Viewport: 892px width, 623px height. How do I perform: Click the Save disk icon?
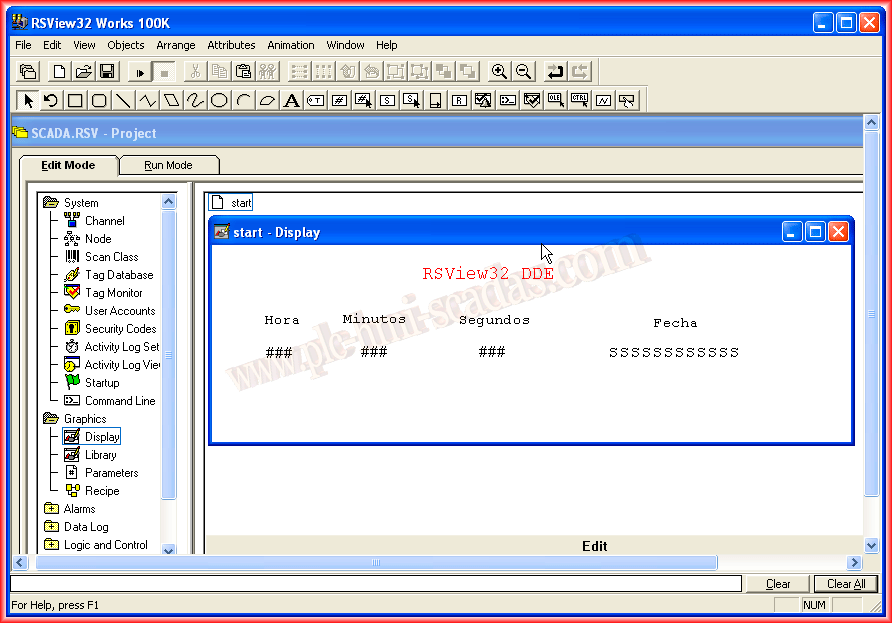click(107, 71)
